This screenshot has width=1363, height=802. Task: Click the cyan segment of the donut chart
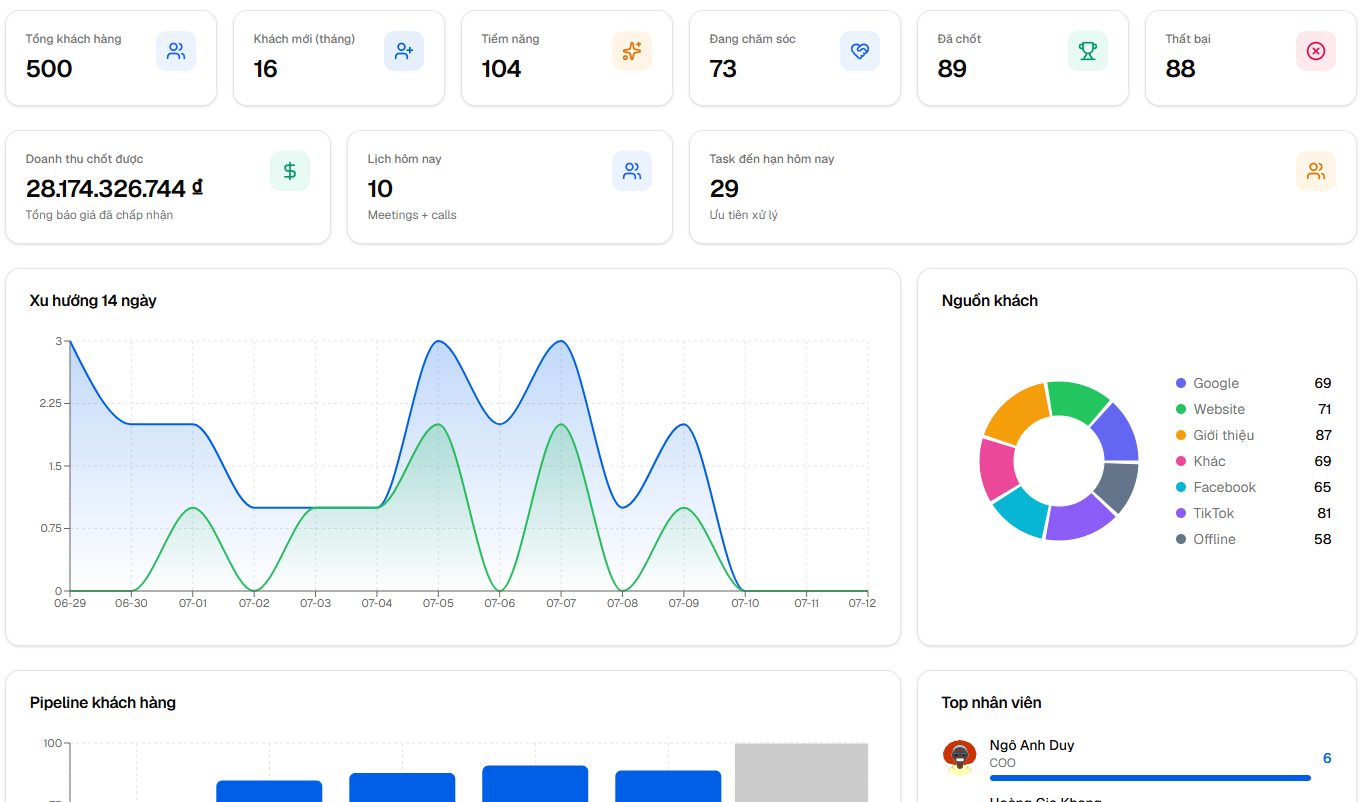[1021, 510]
